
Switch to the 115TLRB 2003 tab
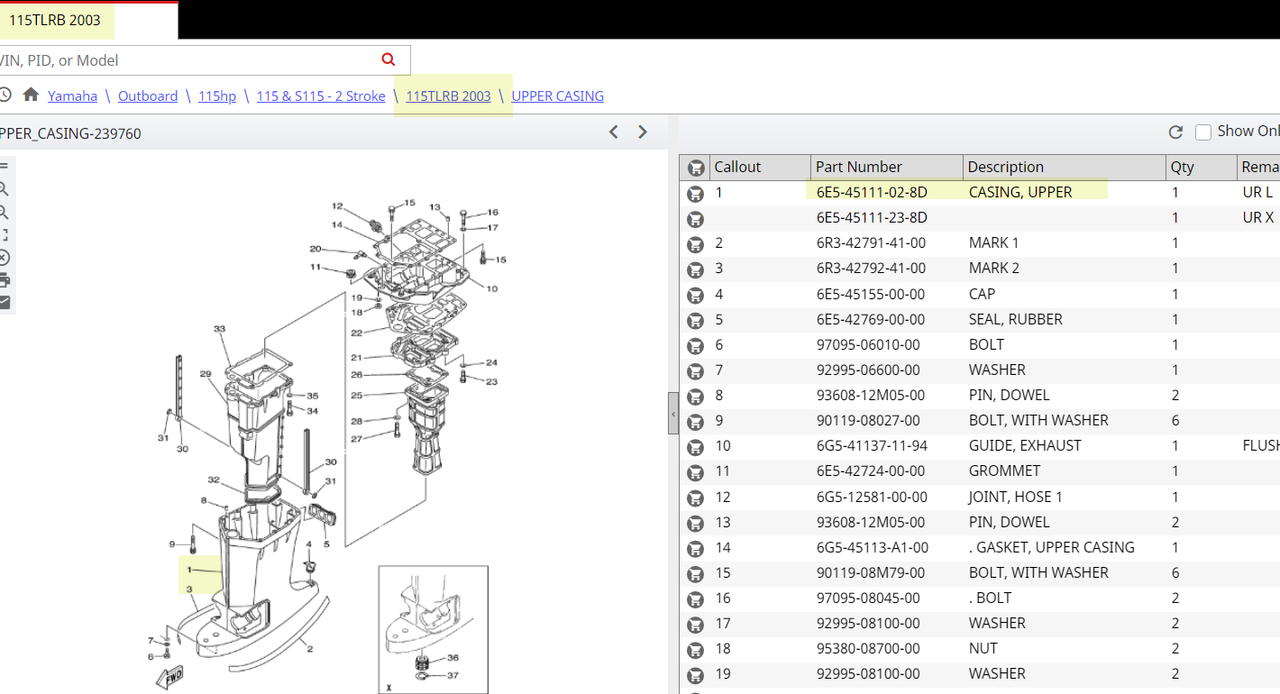tap(55, 20)
